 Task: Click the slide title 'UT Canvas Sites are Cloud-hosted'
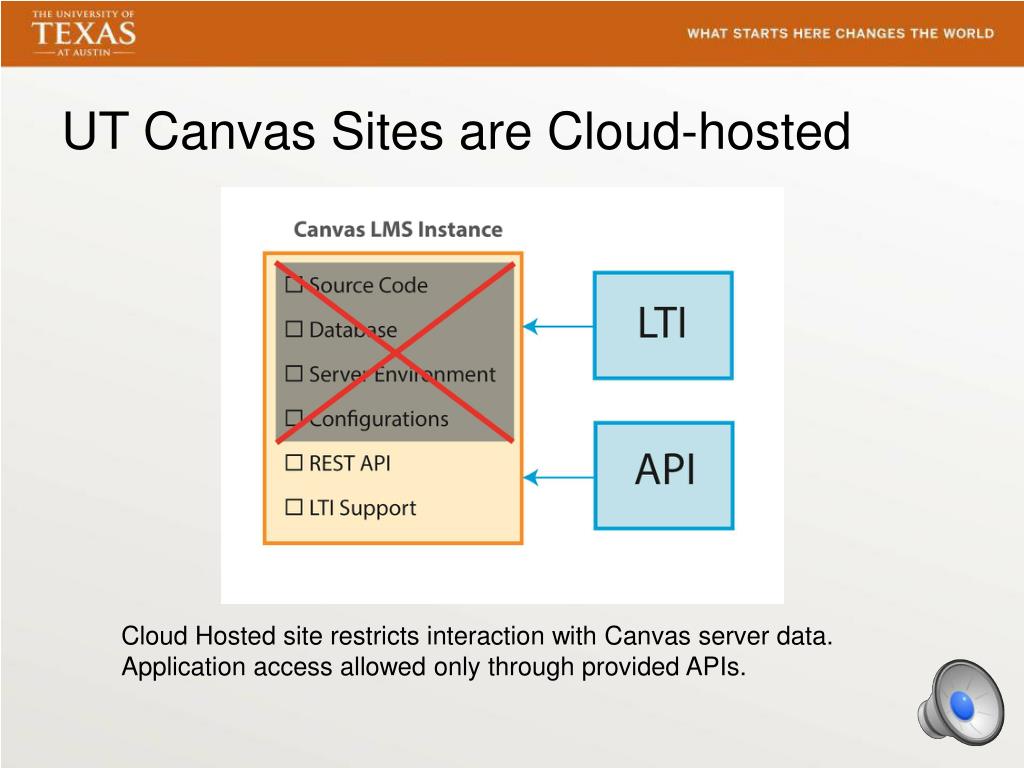(x=456, y=131)
